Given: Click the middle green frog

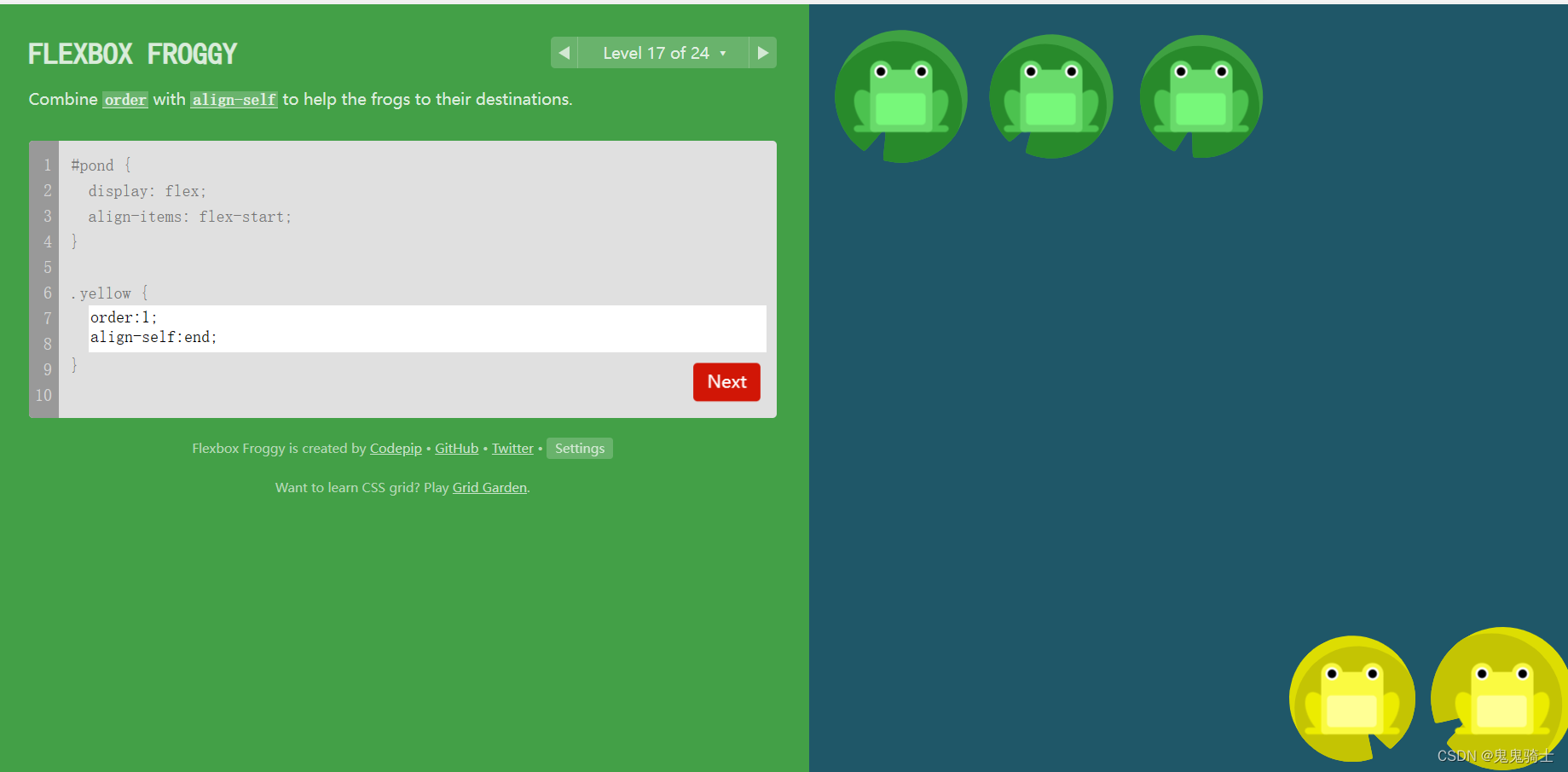Looking at the screenshot, I should pos(1051,96).
